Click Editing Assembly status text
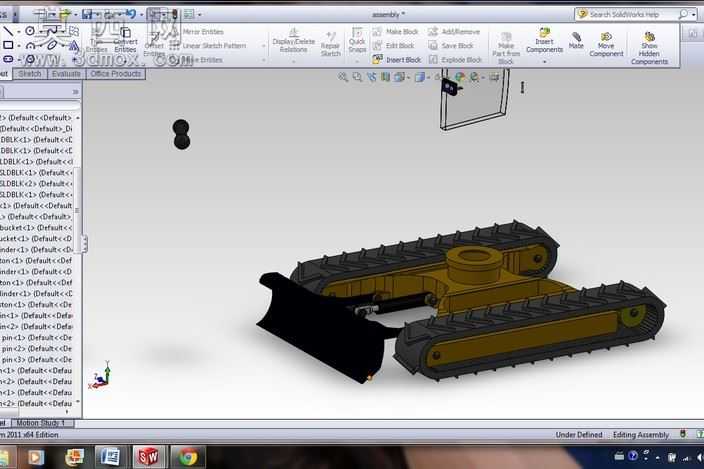 (641, 435)
